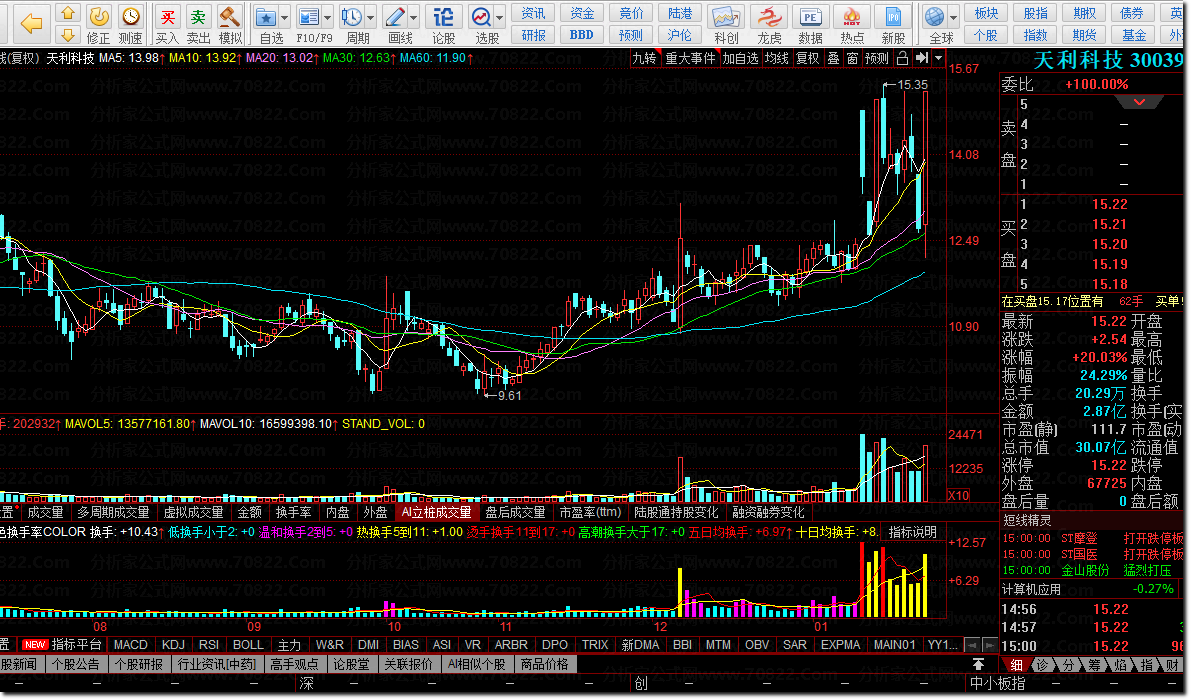Expand the 全球 dropdown arrow
This screenshot has width=1192, height=700.
(x=953, y=17)
